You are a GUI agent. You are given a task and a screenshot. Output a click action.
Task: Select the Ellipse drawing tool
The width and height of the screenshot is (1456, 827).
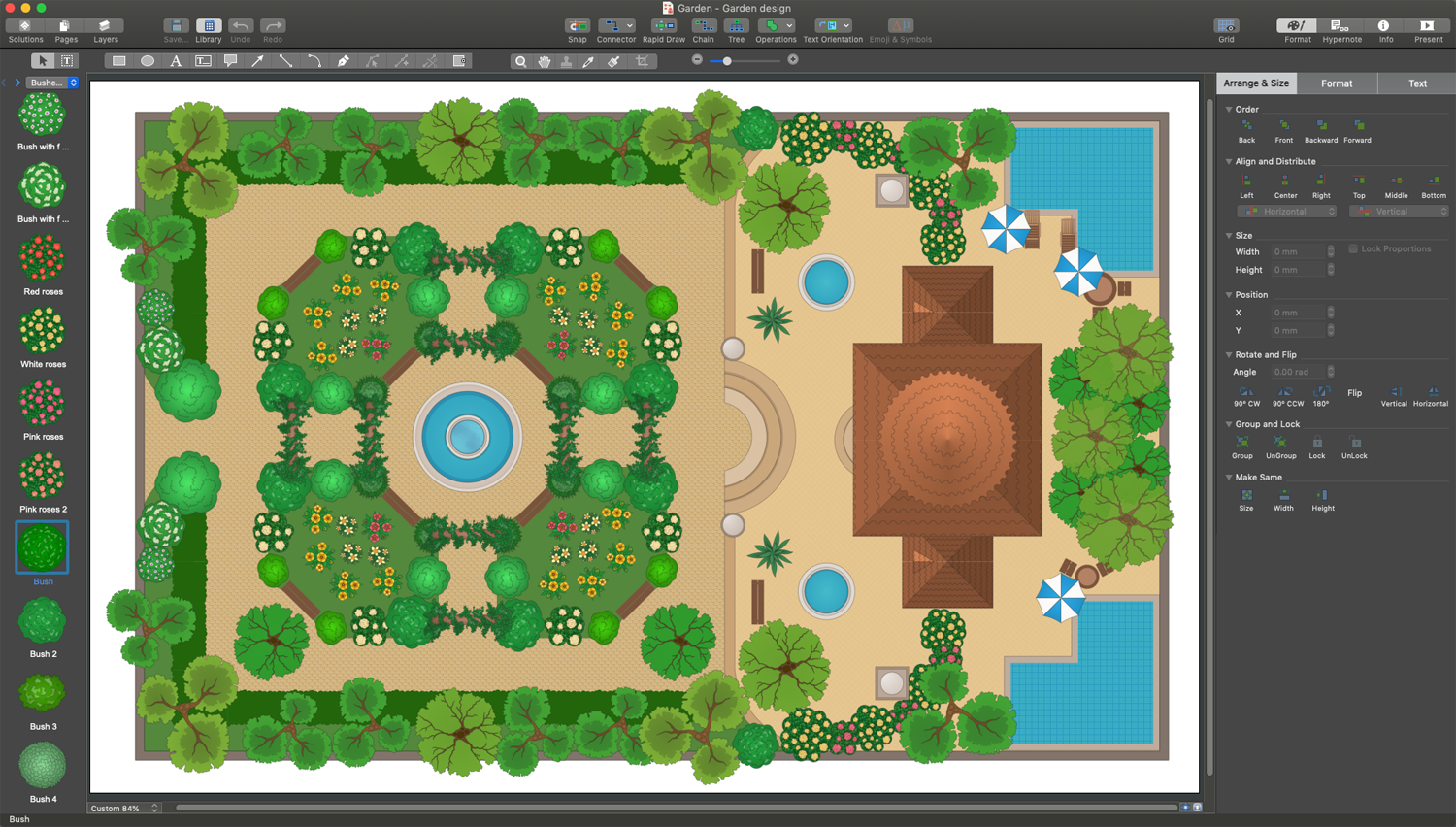click(x=148, y=61)
